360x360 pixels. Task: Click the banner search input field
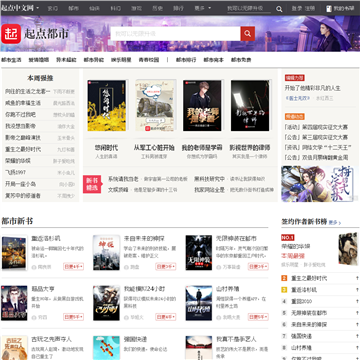click(176, 34)
